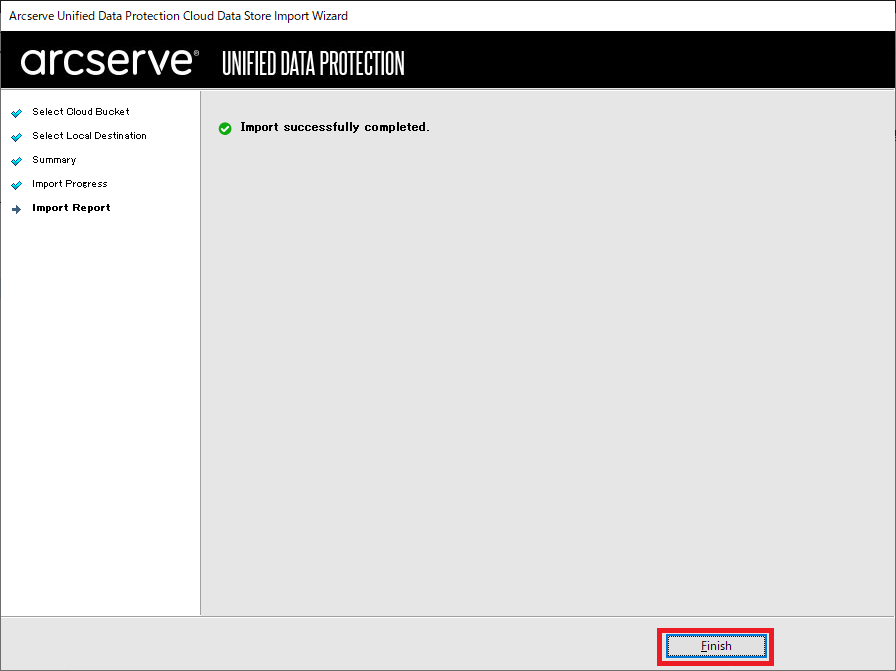This screenshot has width=896, height=671.
Task: Select the Import Report step label
Action: click(x=71, y=207)
